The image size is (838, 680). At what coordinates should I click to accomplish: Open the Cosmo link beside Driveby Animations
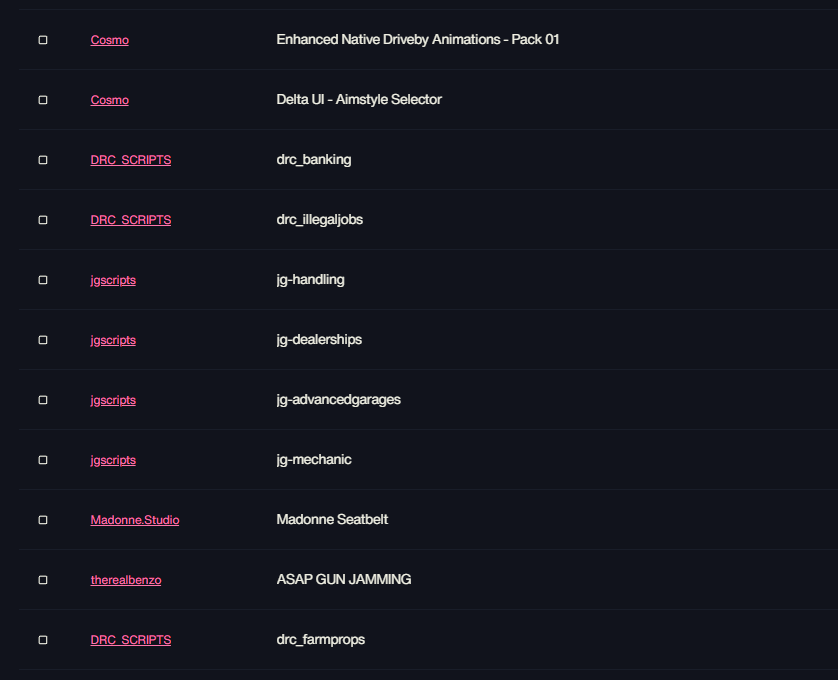[x=110, y=40]
